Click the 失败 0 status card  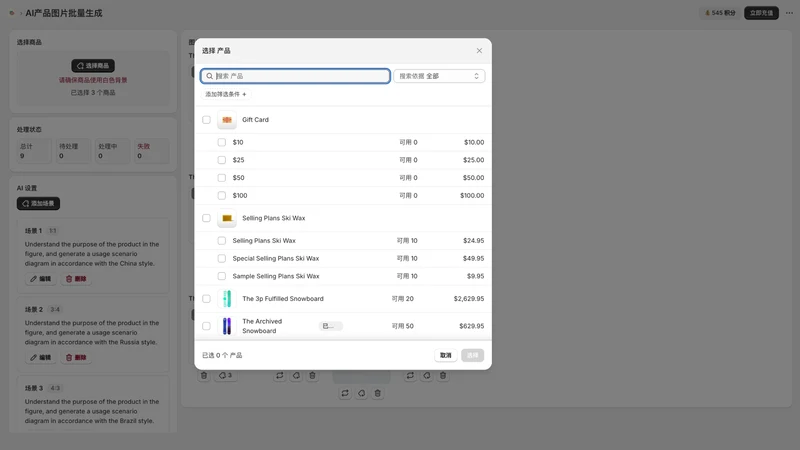151,151
